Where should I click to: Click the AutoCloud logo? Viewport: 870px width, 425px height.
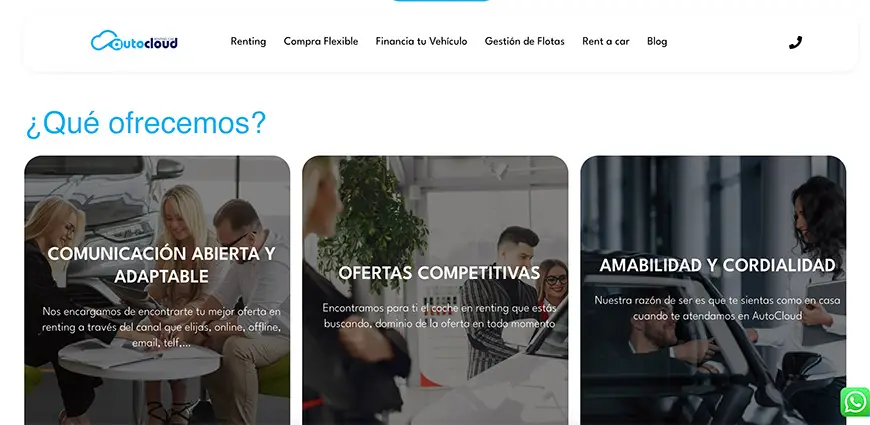point(134,41)
